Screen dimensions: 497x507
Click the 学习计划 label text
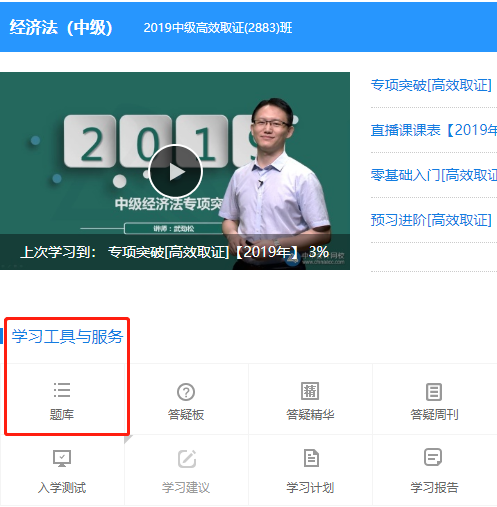click(310, 488)
